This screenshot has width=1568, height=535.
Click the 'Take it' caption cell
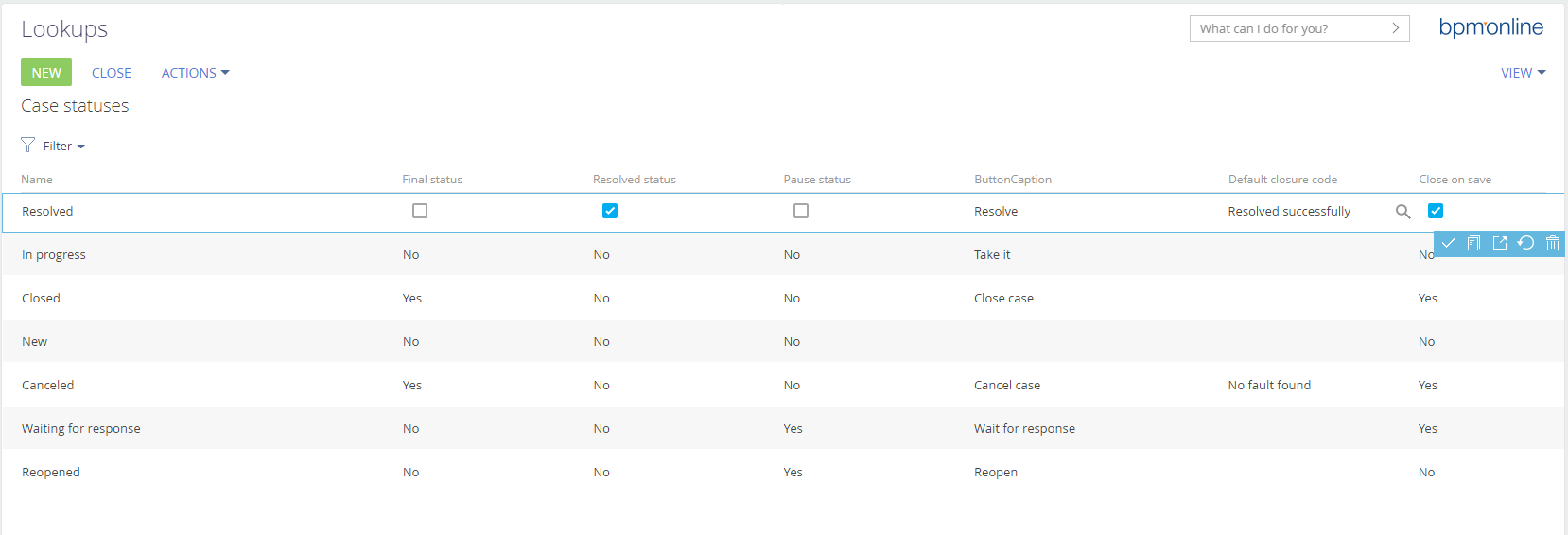992,255
